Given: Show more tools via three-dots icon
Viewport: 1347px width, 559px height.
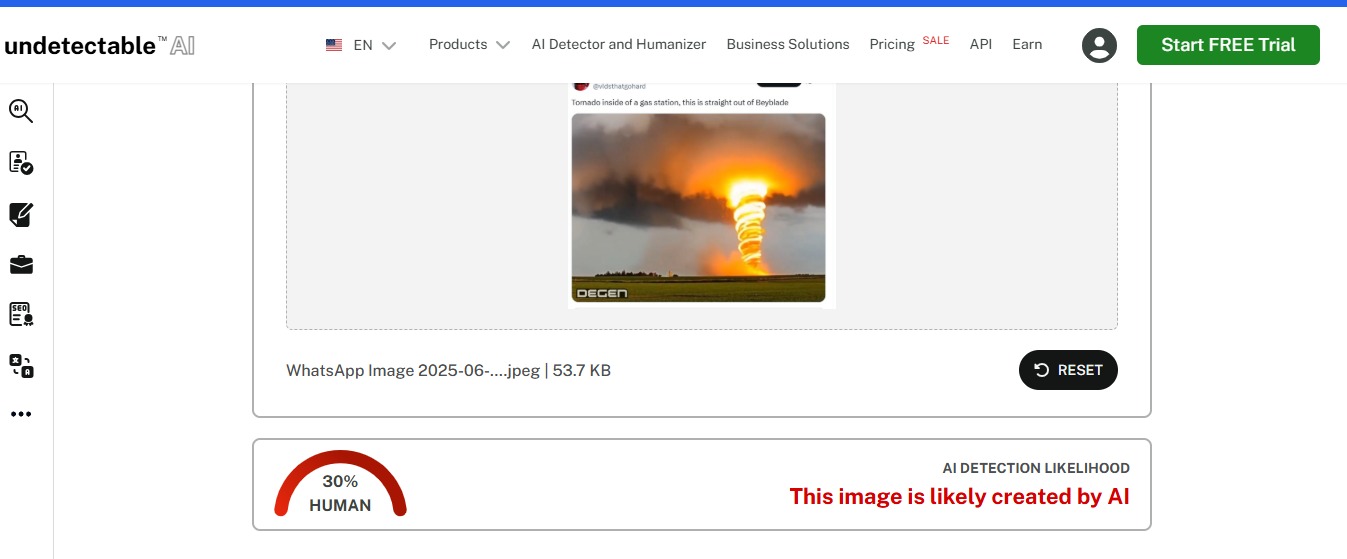Looking at the screenshot, I should click(21, 414).
